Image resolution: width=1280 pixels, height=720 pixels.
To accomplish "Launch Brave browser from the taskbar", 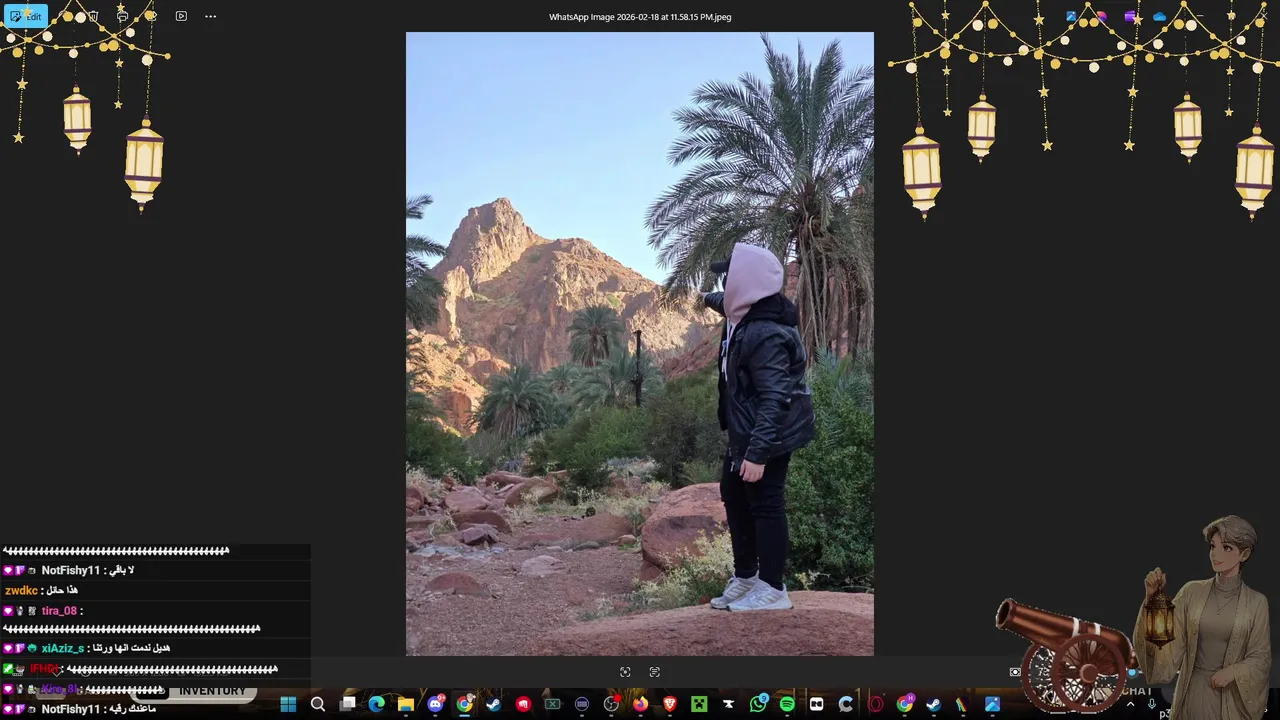I will pyautogui.click(x=670, y=704).
